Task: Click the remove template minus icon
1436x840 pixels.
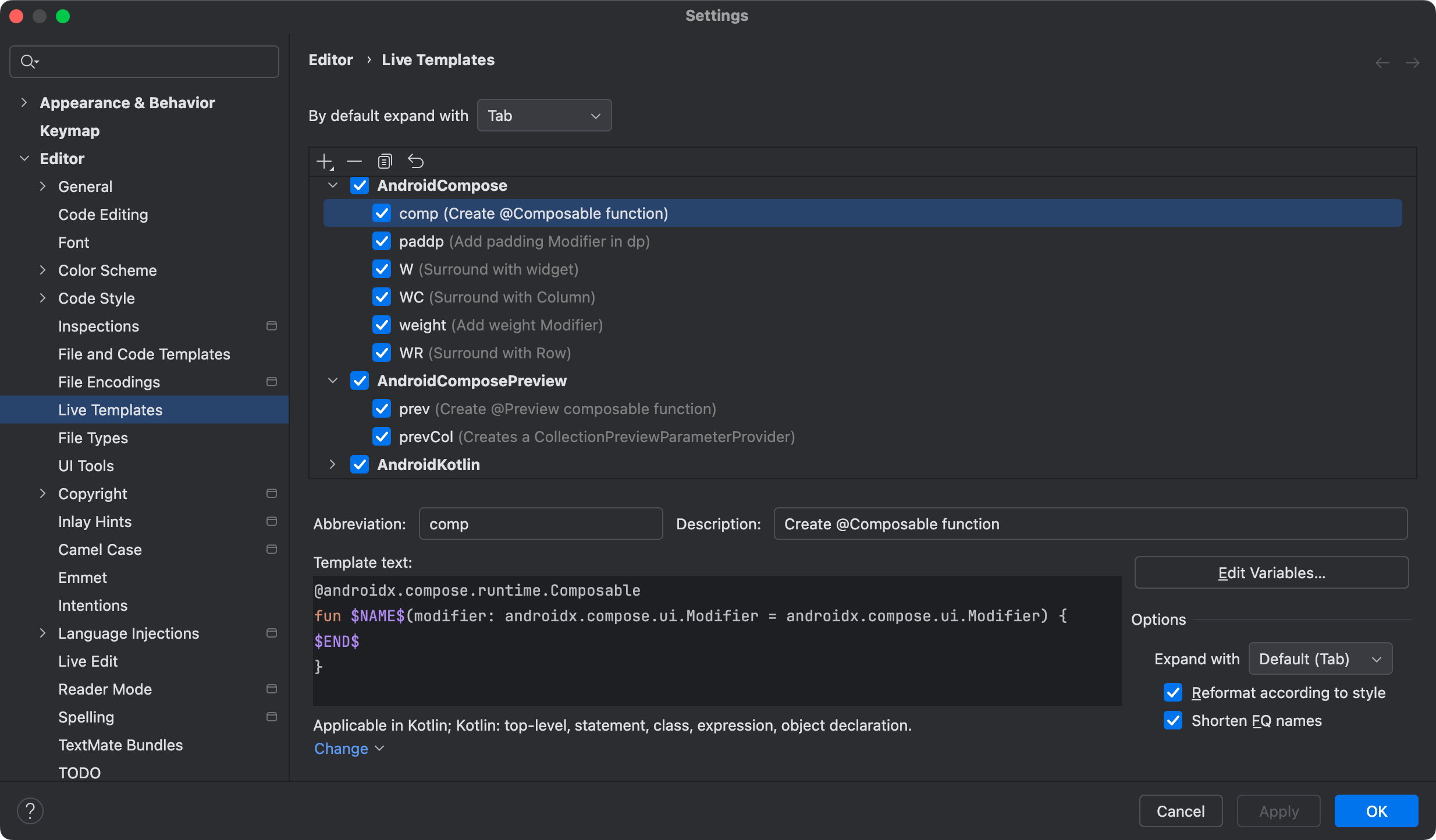Action: coord(354,161)
